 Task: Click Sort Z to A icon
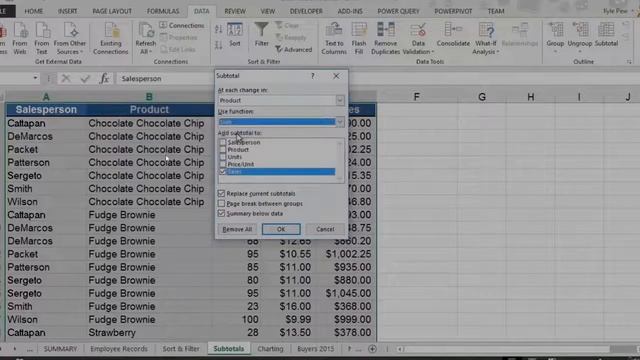[218, 45]
